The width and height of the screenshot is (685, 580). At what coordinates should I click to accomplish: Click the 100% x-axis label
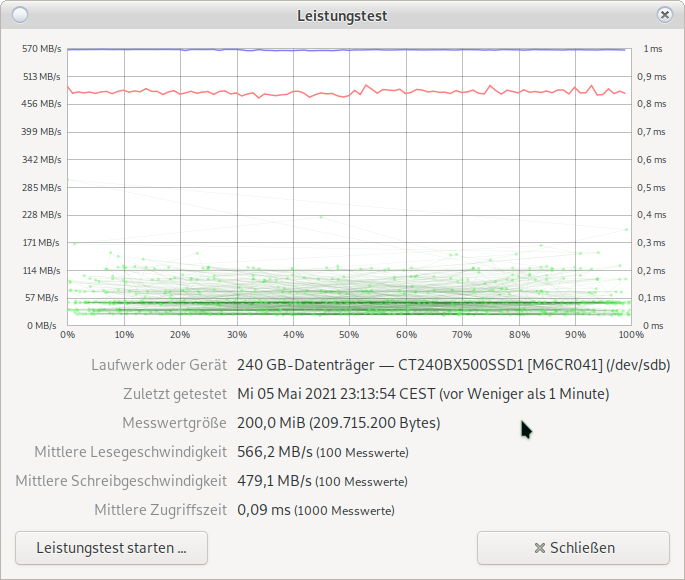click(631, 335)
